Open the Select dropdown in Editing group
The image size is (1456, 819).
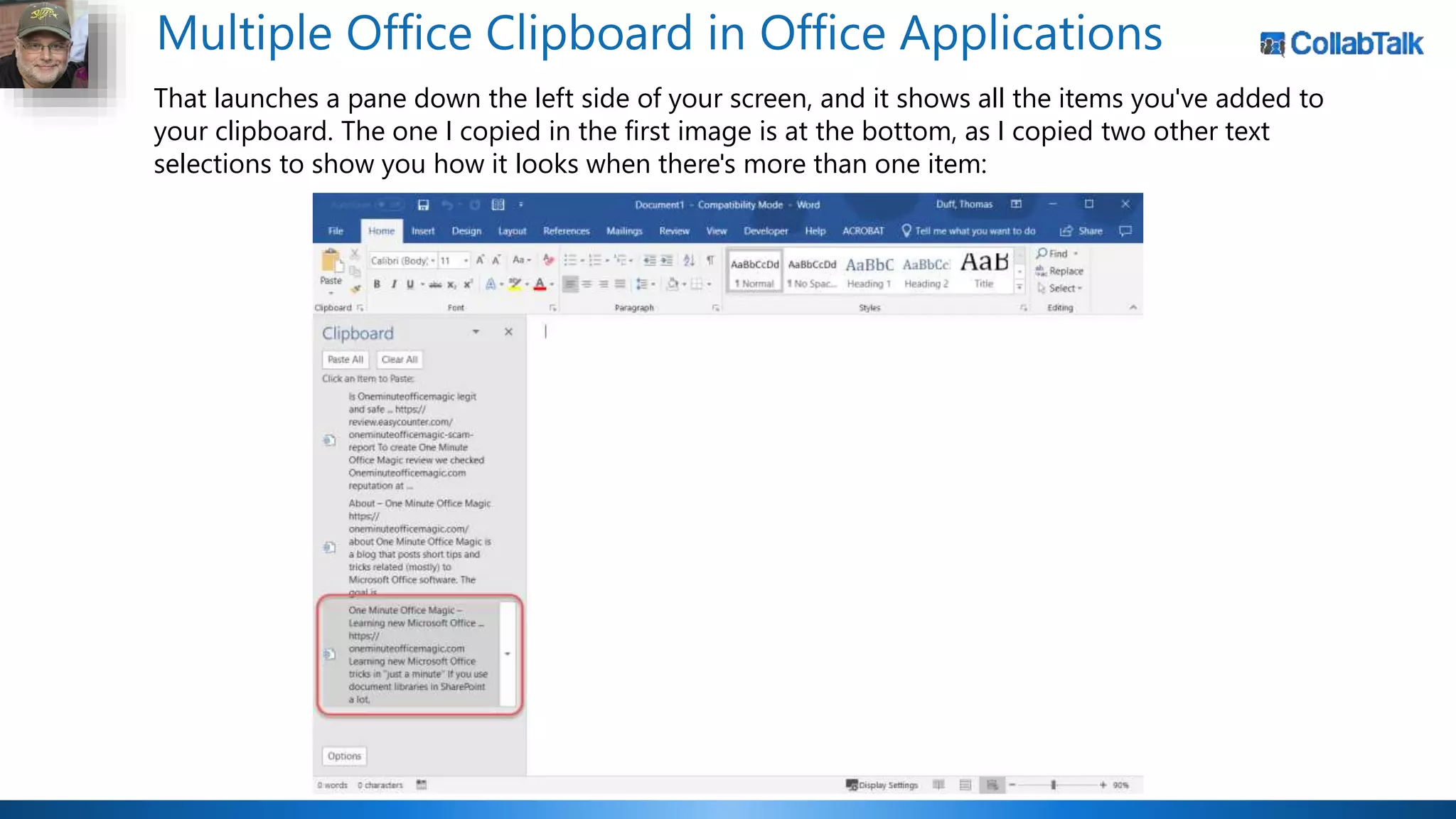click(1059, 288)
